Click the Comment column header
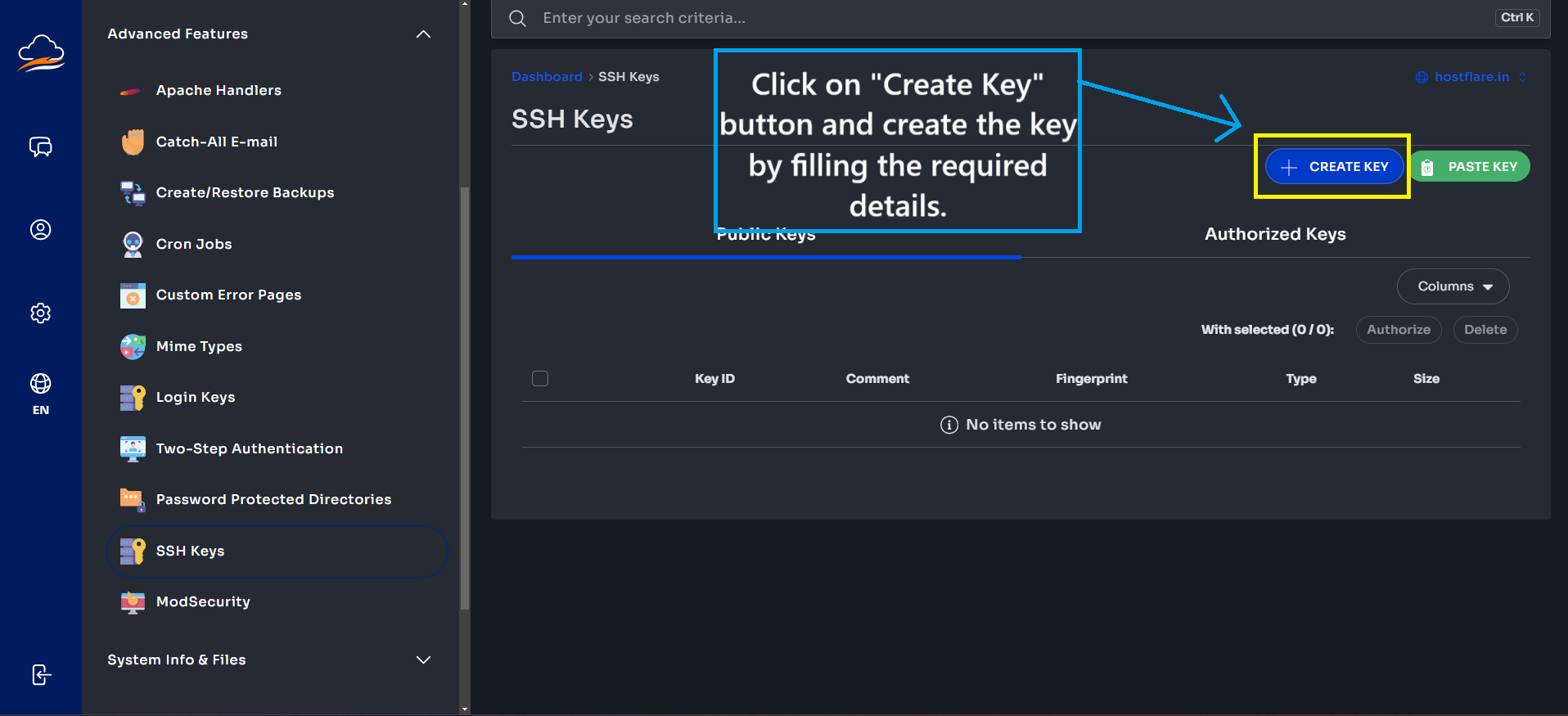Screen dimensions: 1568x716 877,379
